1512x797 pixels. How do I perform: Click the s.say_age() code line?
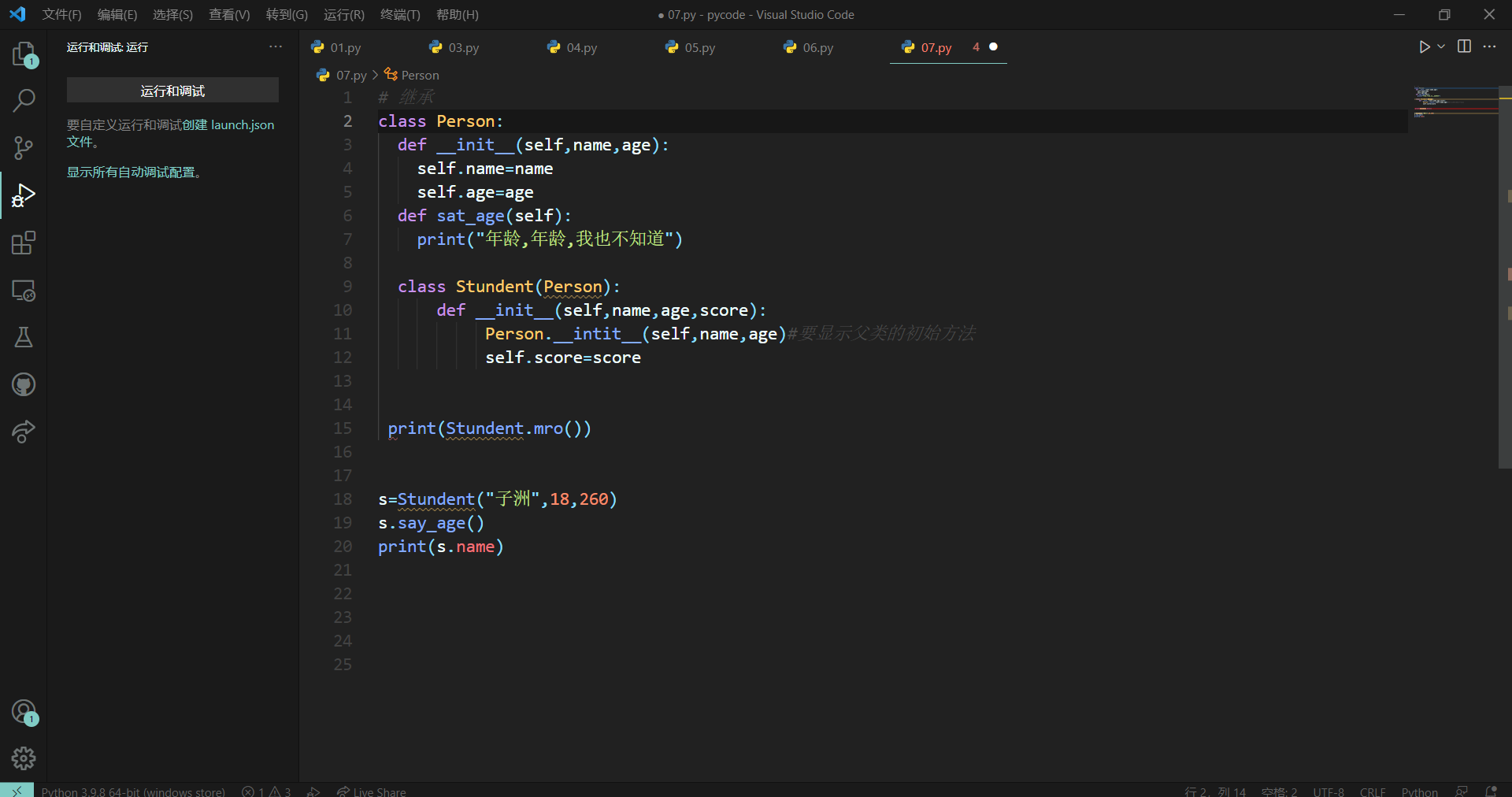click(431, 523)
